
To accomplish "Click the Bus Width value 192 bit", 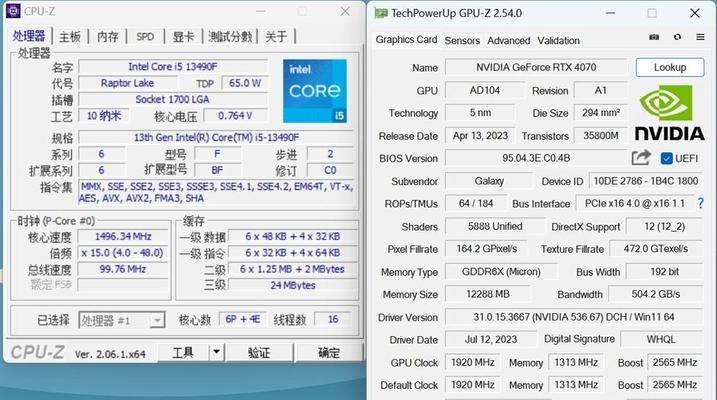I will (664, 272).
